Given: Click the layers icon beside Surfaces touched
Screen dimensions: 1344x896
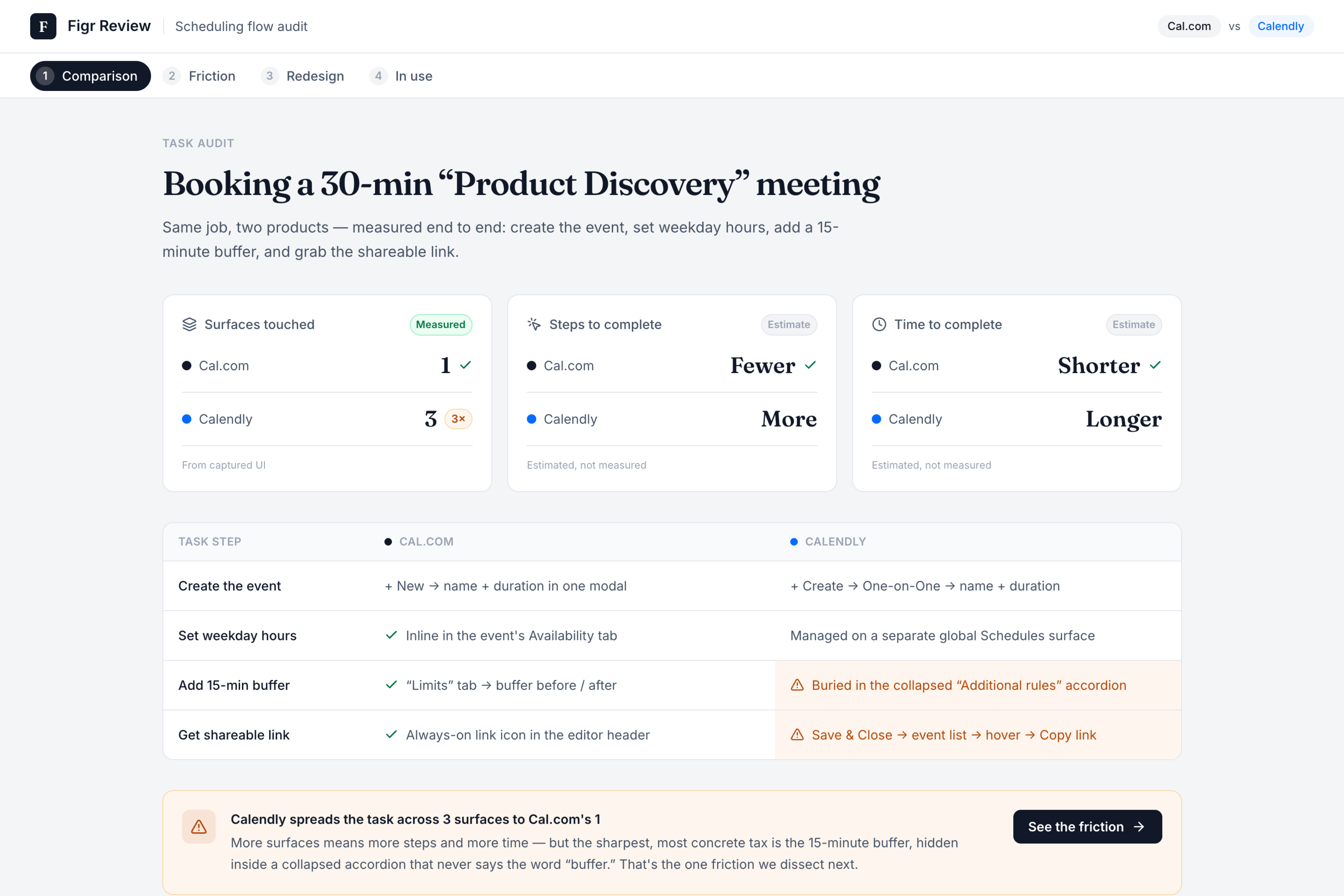Looking at the screenshot, I should coord(189,324).
